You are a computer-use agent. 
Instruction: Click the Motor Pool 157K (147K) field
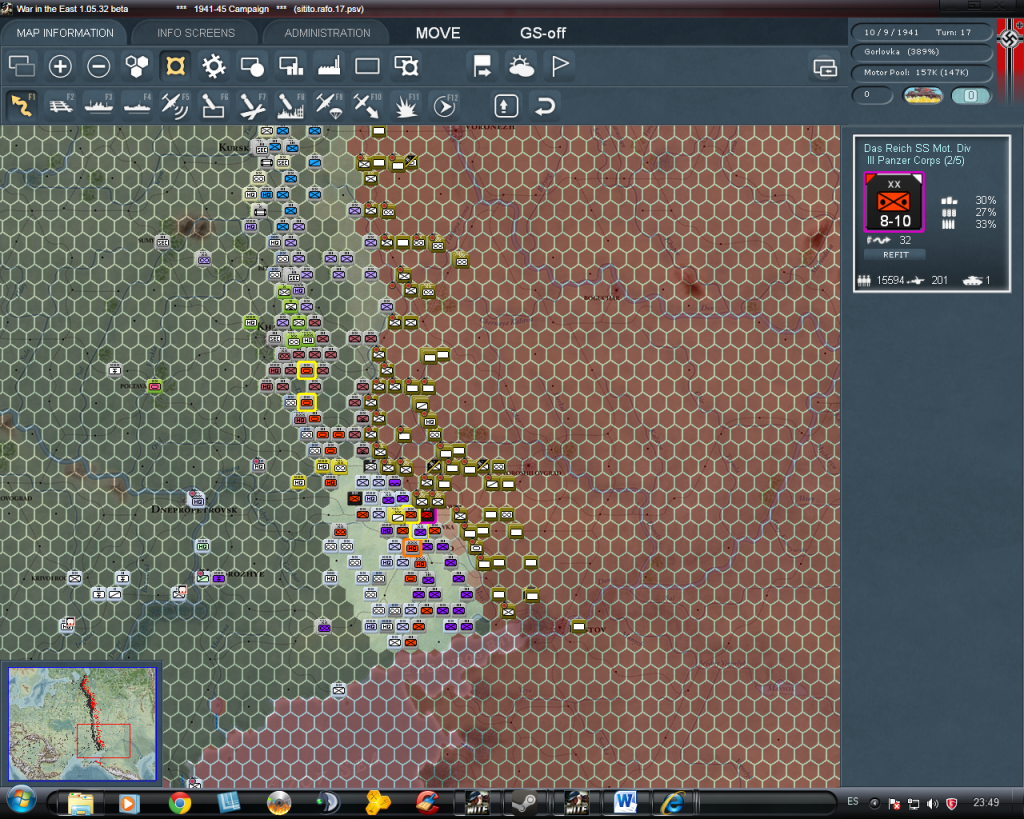pyautogui.click(x=921, y=72)
